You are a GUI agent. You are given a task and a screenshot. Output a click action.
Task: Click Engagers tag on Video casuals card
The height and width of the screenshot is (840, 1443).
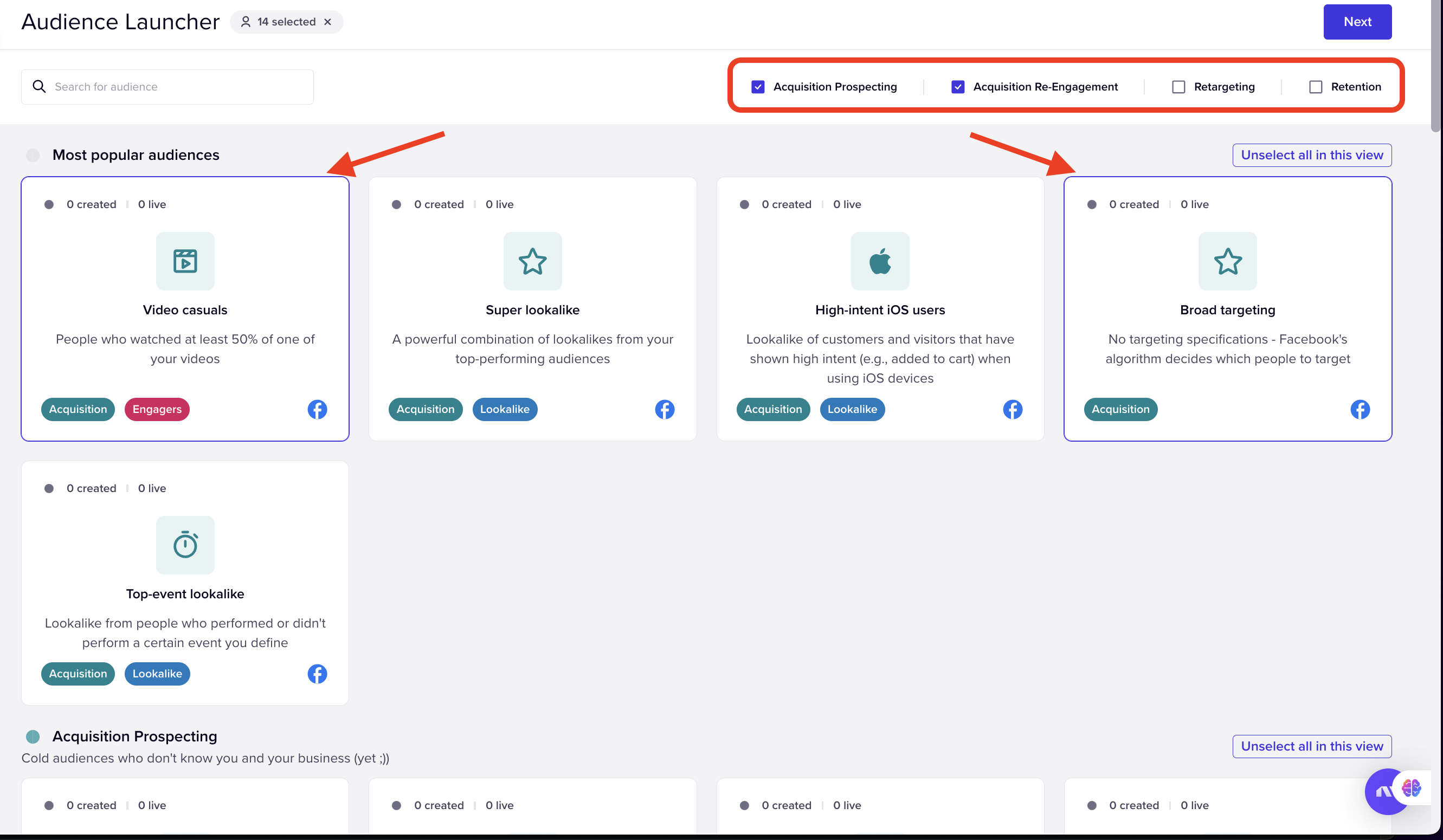click(157, 409)
